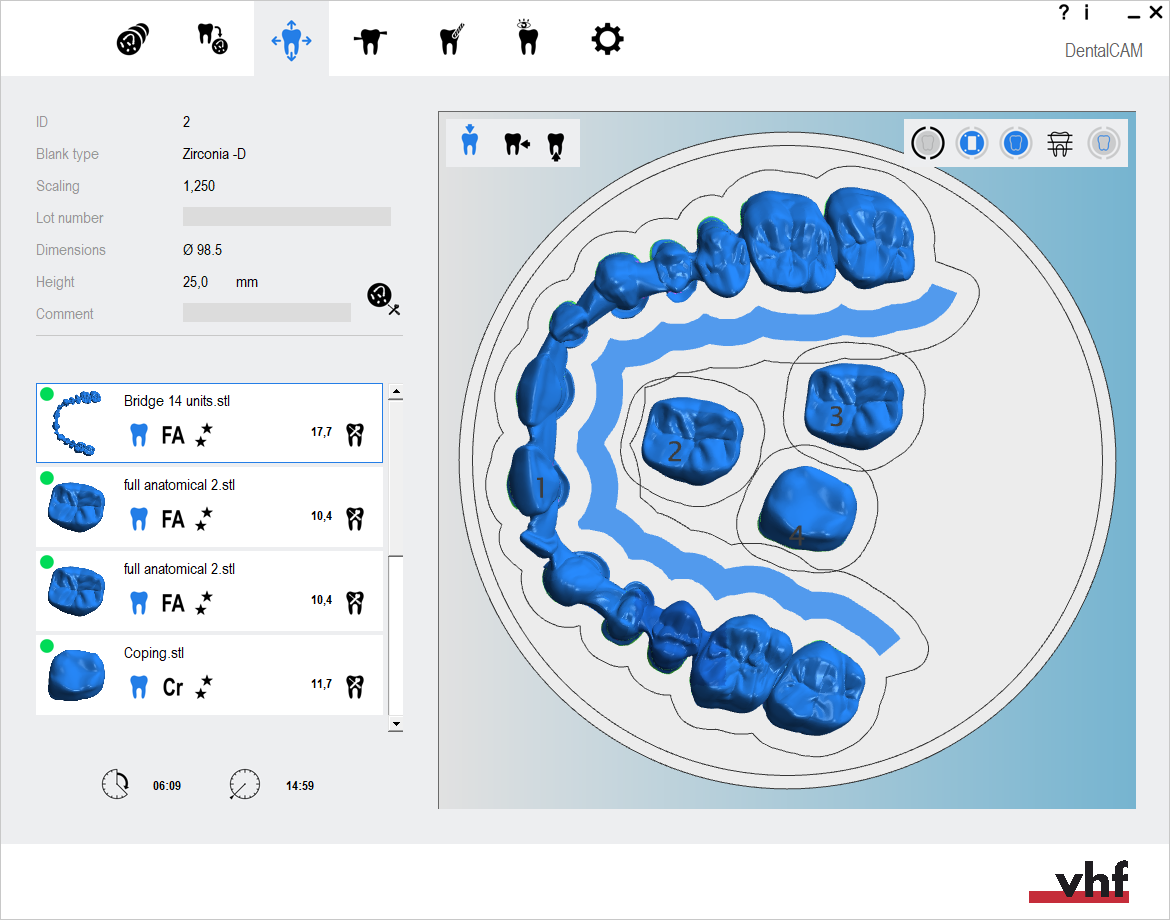The width and height of the screenshot is (1170, 920).
Task: Open the tooth preview eye icon
Action: pos(528,38)
